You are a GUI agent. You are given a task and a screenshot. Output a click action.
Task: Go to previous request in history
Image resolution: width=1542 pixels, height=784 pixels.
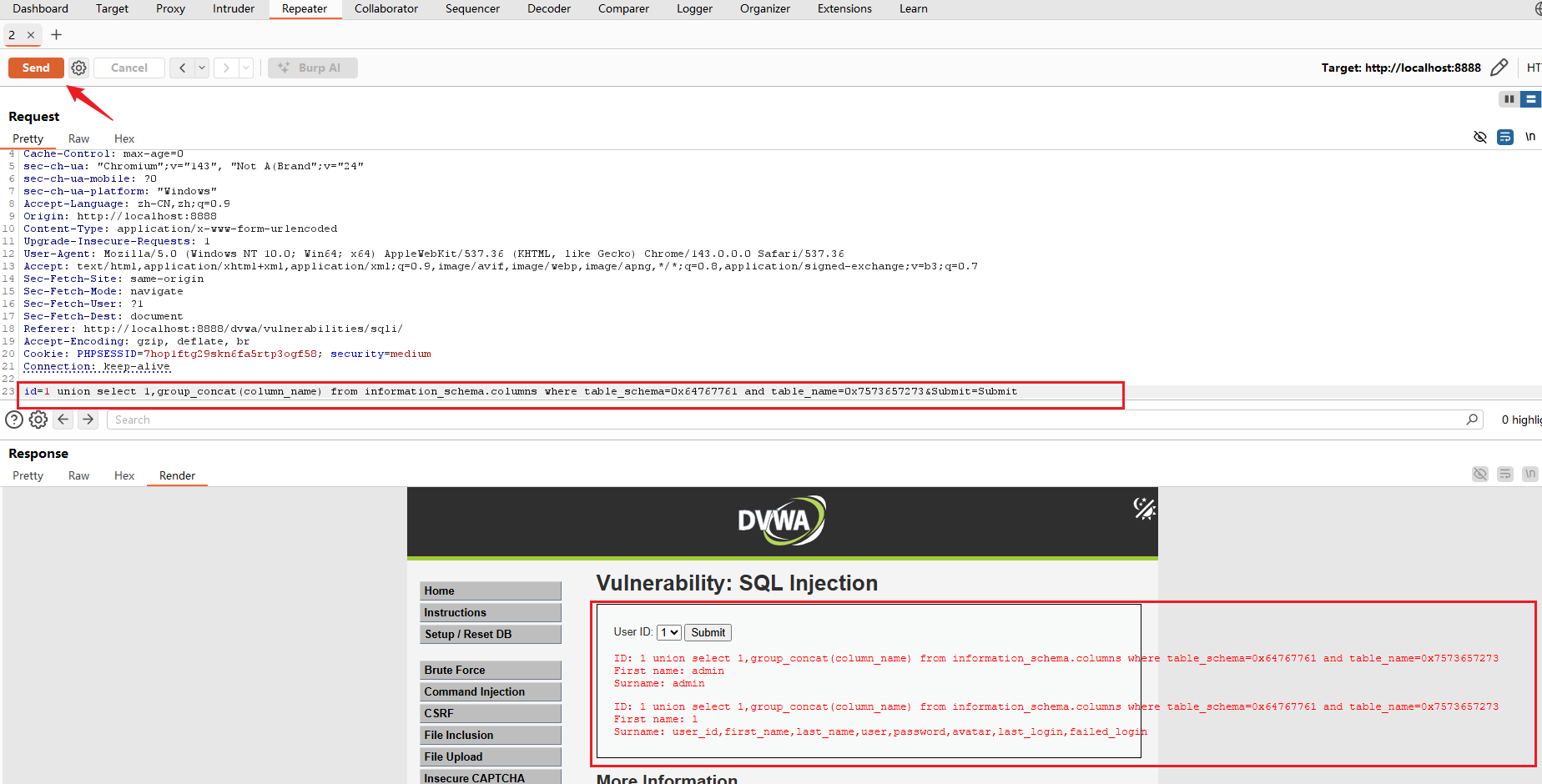pyautogui.click(x=182, y=68)
